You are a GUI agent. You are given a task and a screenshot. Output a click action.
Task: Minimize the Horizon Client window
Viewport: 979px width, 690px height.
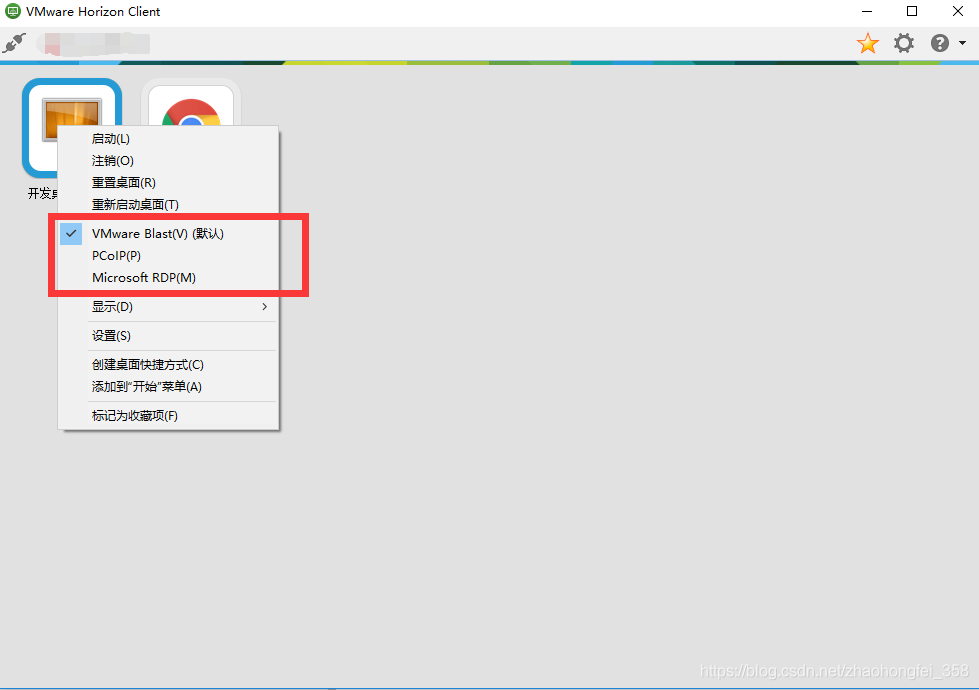(x=867, y=11)
